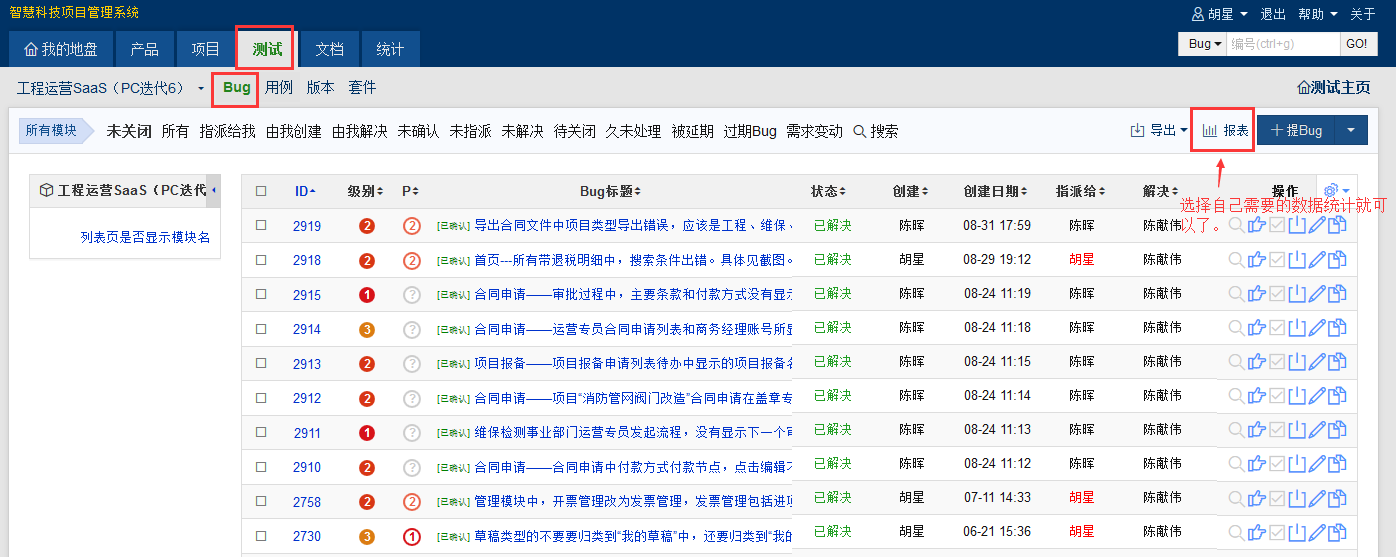
Task: Open the arrow dropdown beside 提Bug
Action: coord(1351,130)
